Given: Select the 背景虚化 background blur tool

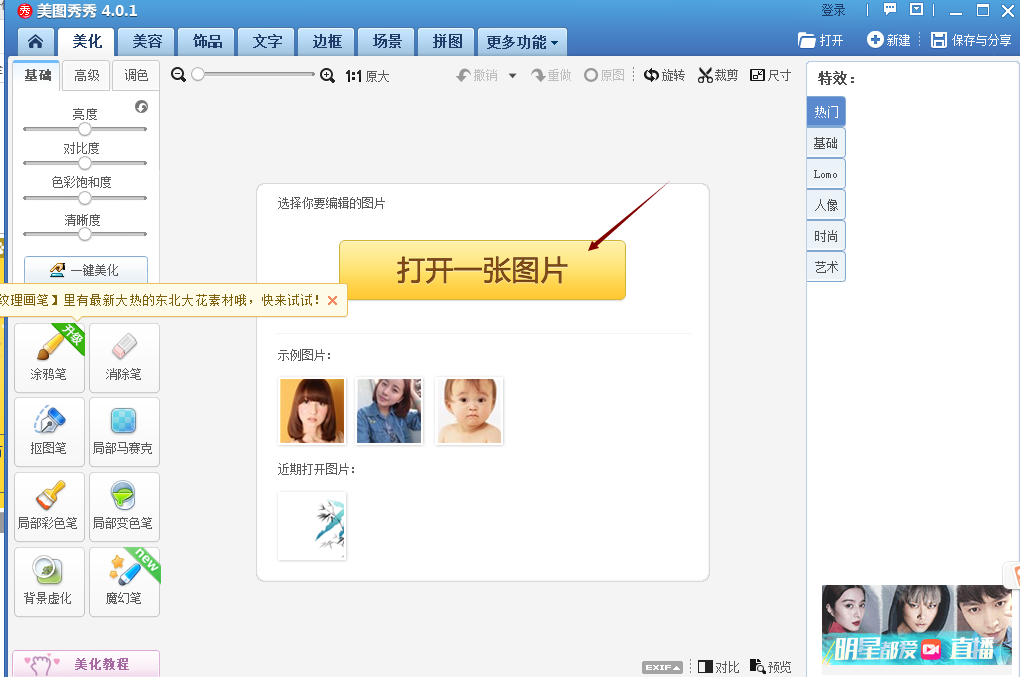Looking at the screenshot, I should (49, 581).
